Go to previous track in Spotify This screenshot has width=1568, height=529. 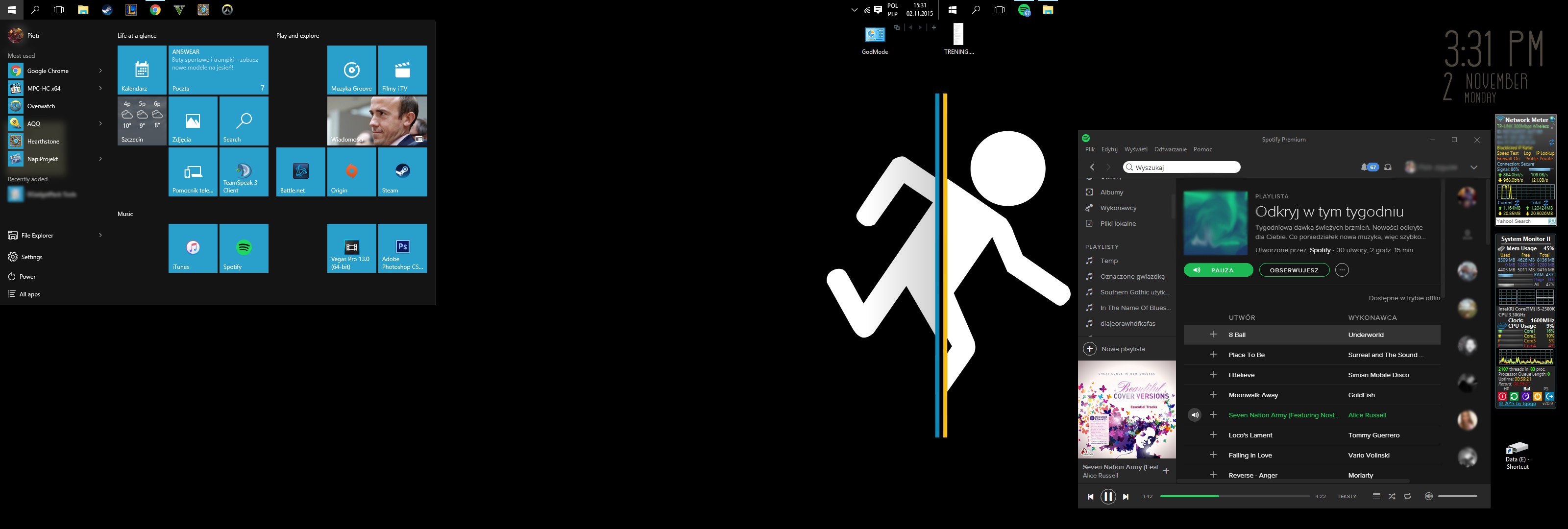coord(1090,497)
